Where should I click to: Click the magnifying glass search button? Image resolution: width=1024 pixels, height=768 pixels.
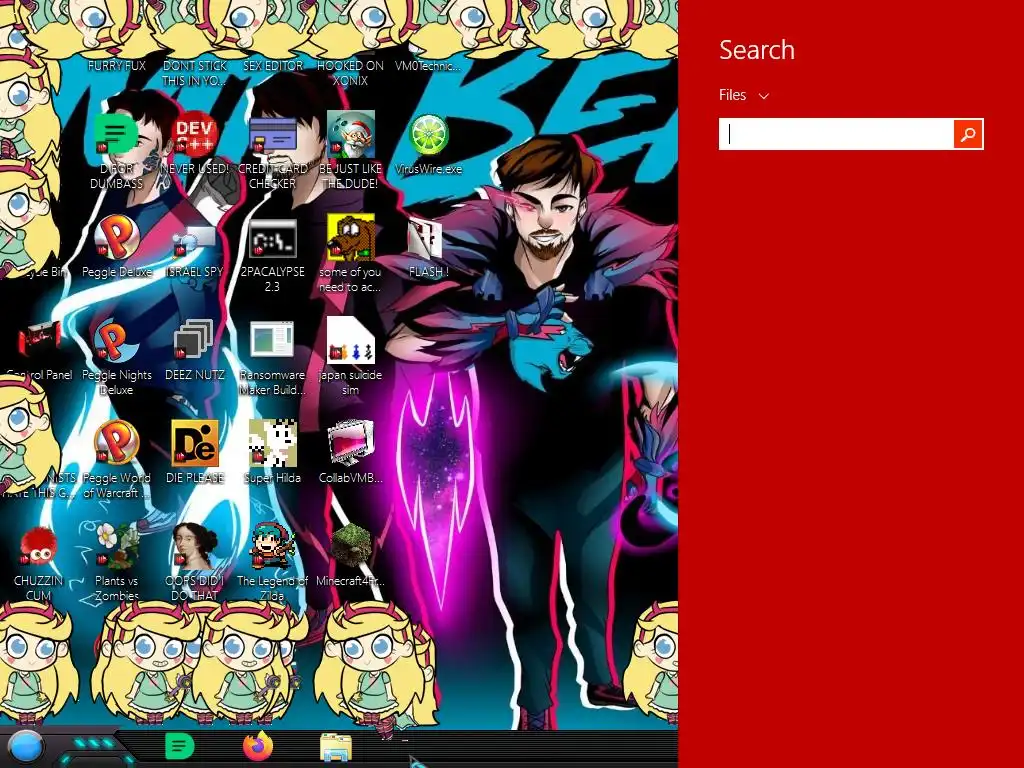tap(968, 134)
